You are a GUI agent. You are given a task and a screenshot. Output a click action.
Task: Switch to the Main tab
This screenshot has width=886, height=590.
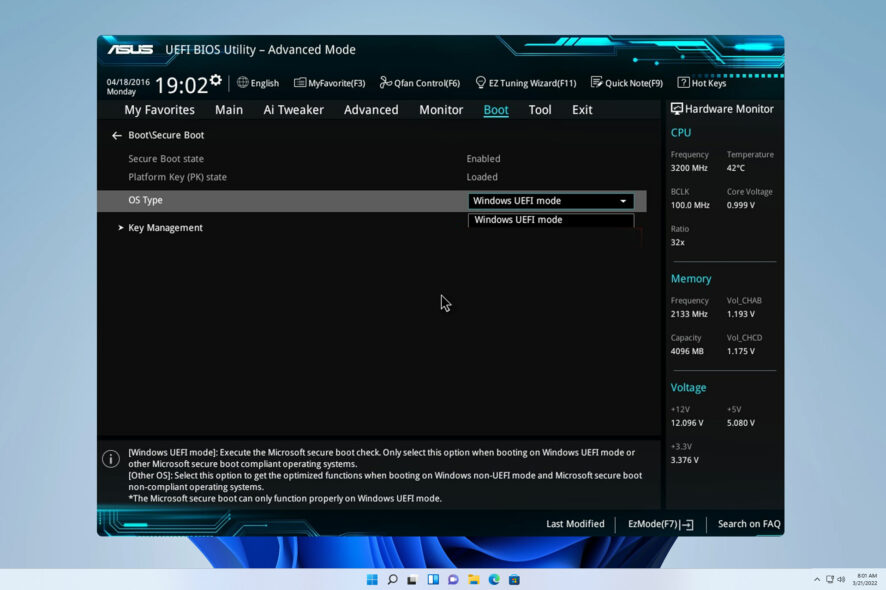(x=229, y=110)
